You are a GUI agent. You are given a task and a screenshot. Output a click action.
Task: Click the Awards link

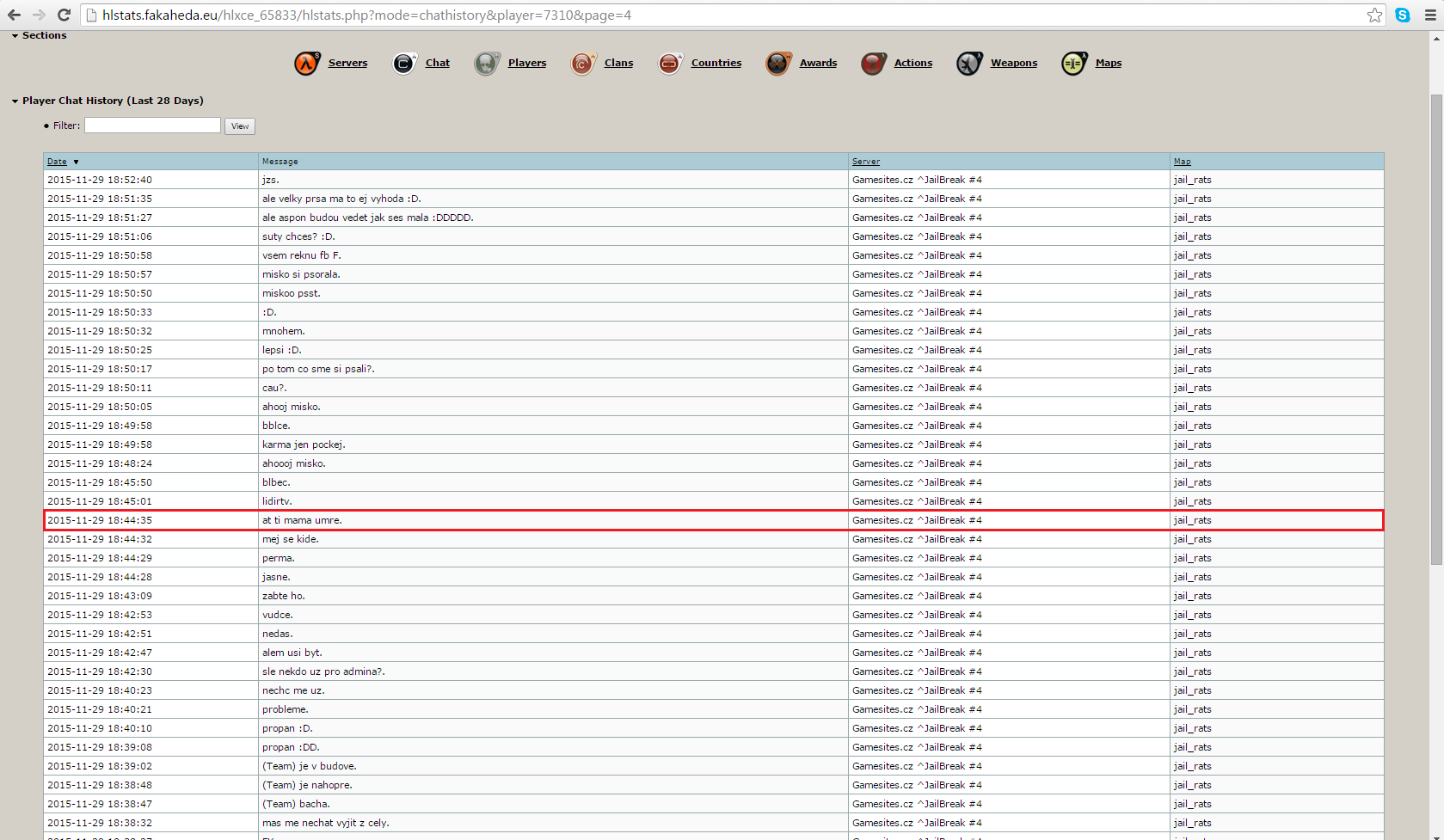(818, 63)
